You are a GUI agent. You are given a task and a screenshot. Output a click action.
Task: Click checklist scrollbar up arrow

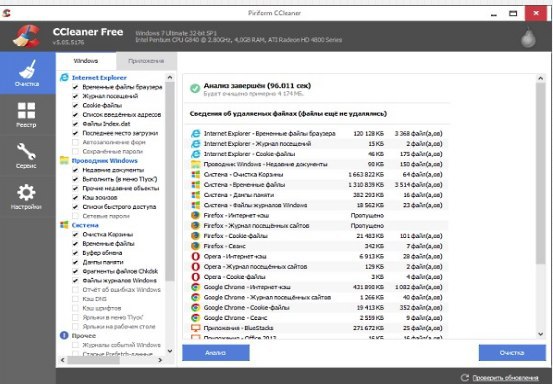(170, 77)
